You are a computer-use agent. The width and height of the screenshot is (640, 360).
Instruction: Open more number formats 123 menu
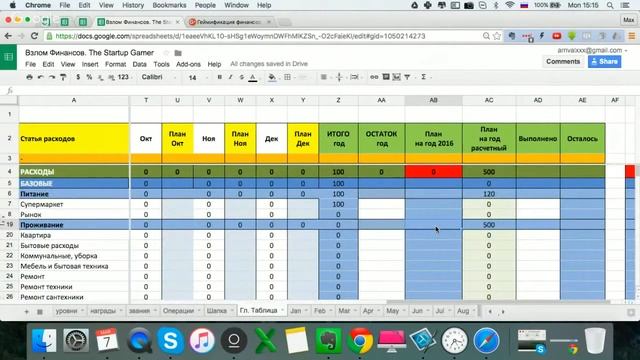[x=124, y=77]
